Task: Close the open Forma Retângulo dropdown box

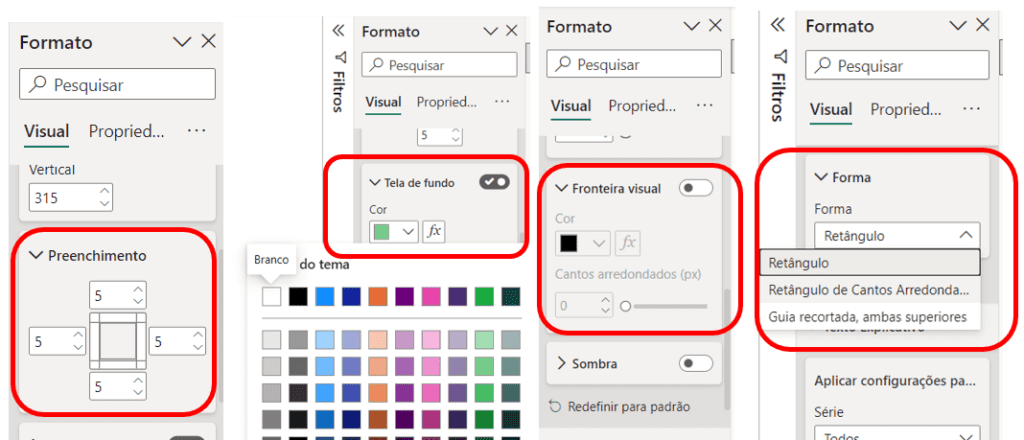Action: coord(897,235)
